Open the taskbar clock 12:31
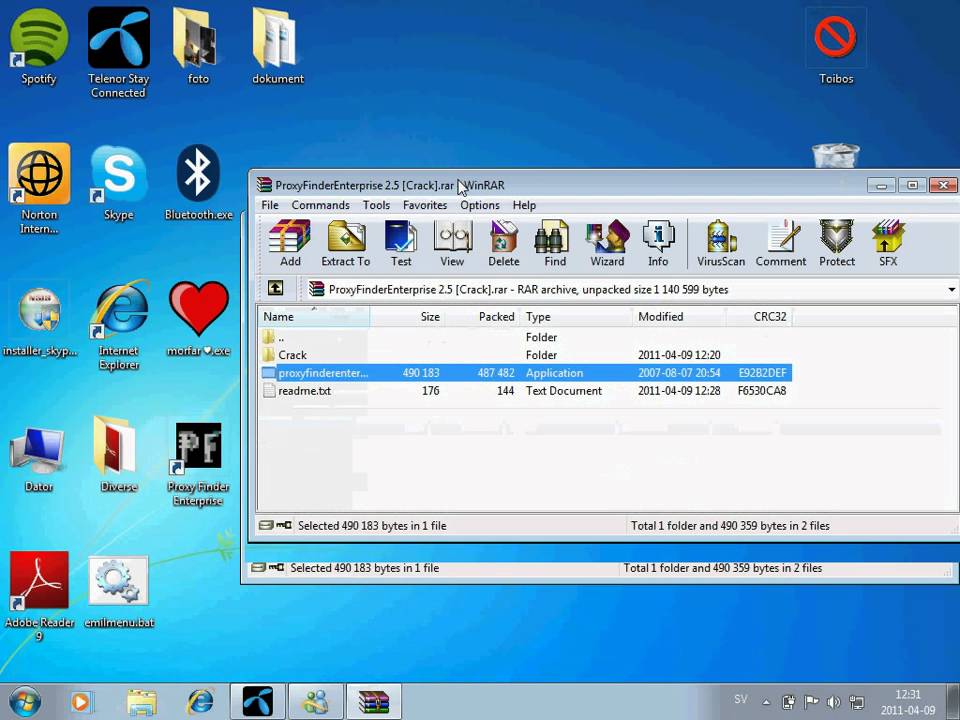960x720 pixels. point(908,702)
